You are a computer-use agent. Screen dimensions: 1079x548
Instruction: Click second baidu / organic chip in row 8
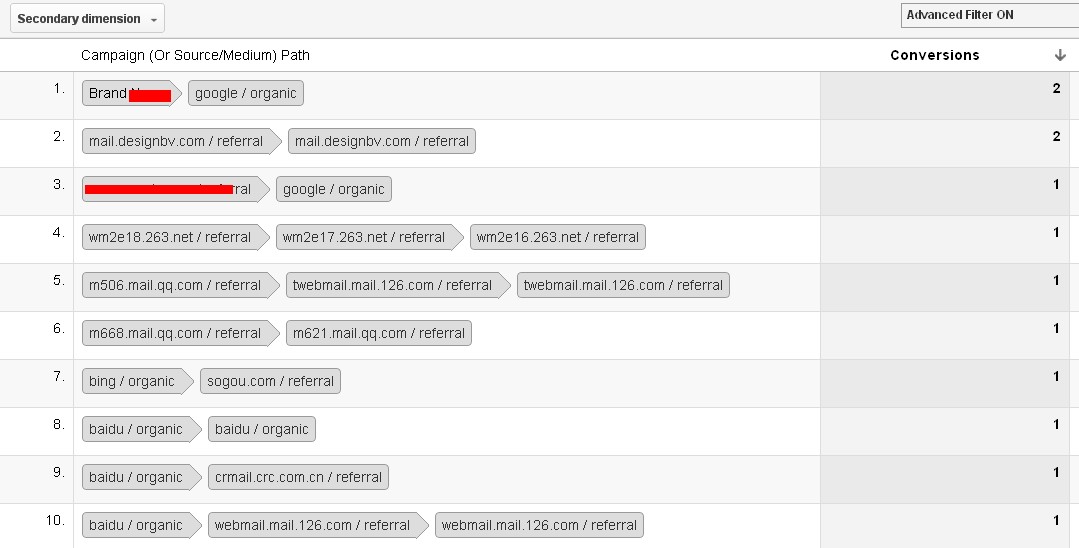click(261, 430)
